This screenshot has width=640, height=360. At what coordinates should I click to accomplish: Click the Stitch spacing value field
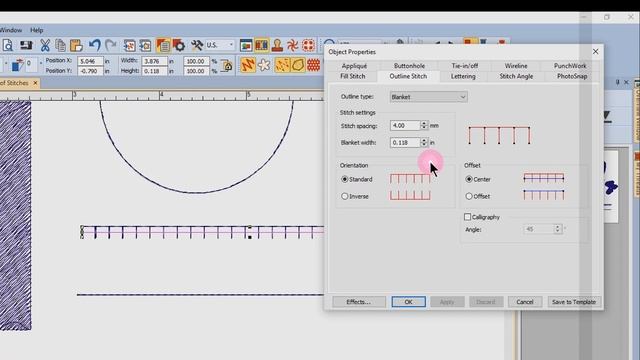(405, 126)
